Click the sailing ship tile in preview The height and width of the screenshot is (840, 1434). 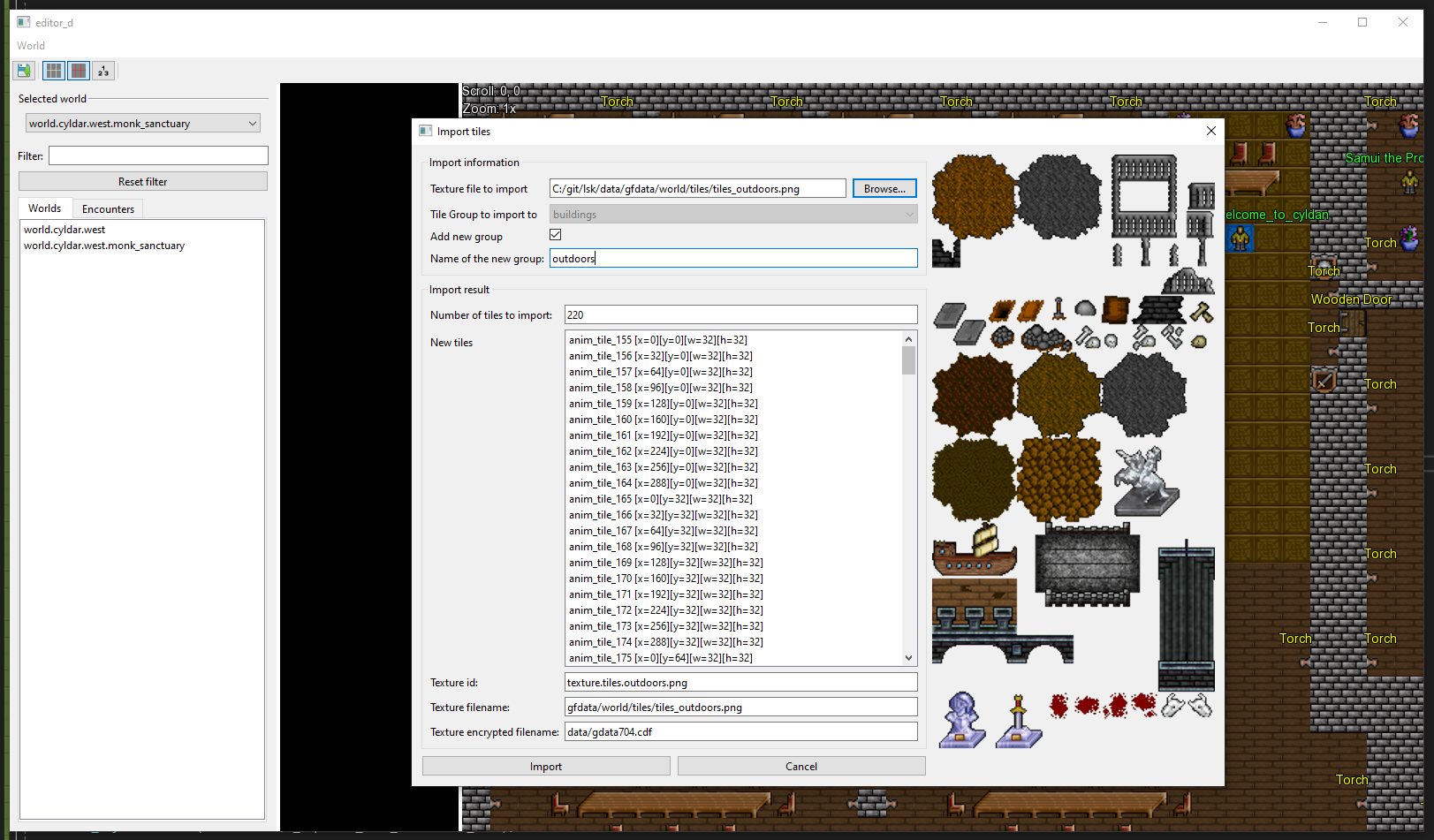pyautogui.click(x=975, y=550)
